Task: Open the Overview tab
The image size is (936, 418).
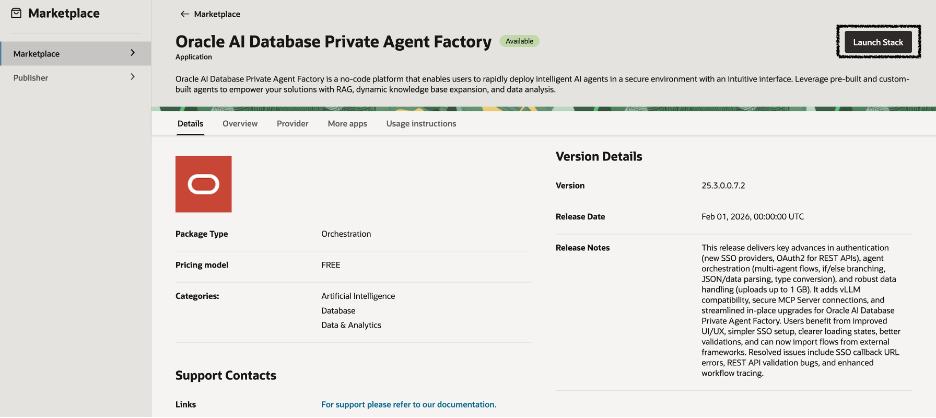Action: 240,124
